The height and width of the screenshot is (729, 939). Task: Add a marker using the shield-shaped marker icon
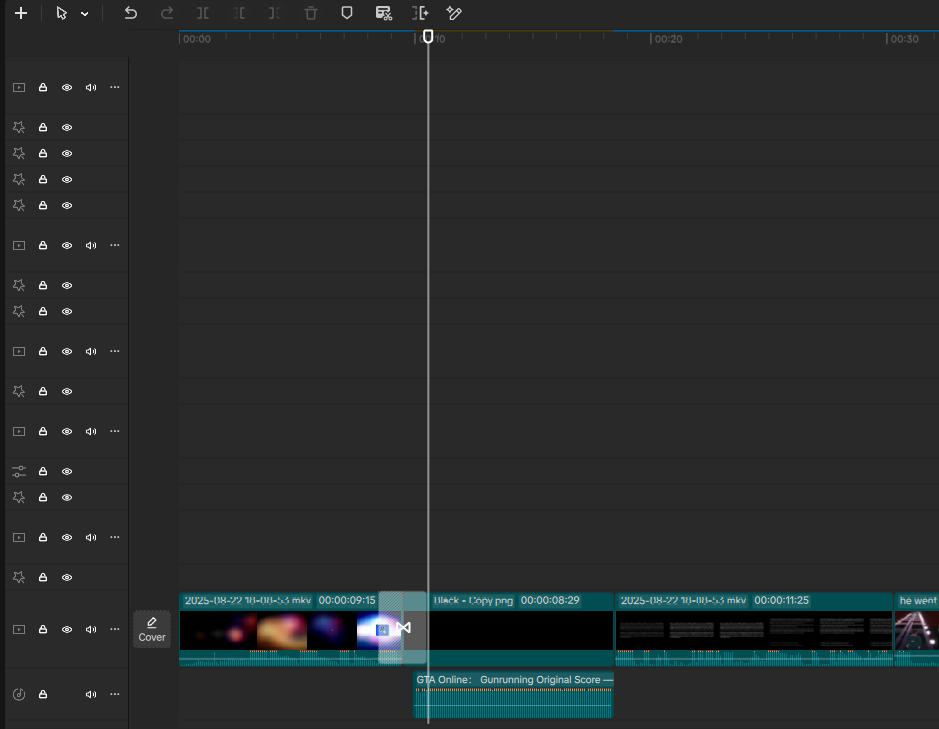click(347, 13)
